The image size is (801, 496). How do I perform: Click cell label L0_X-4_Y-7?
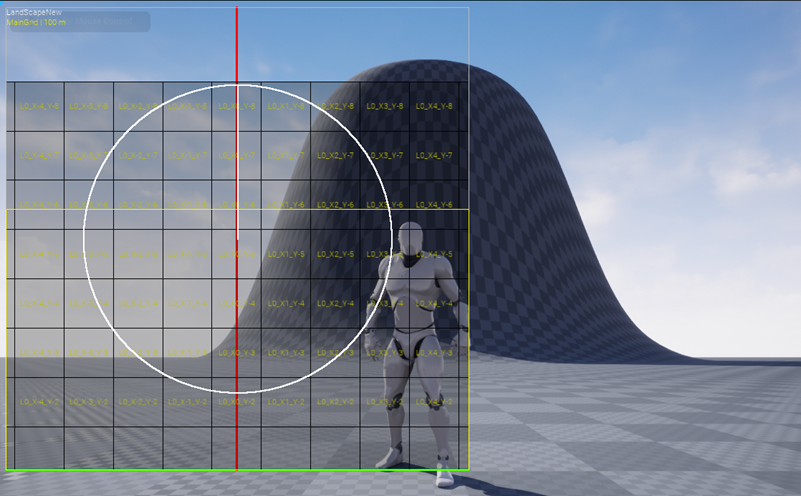39,155
